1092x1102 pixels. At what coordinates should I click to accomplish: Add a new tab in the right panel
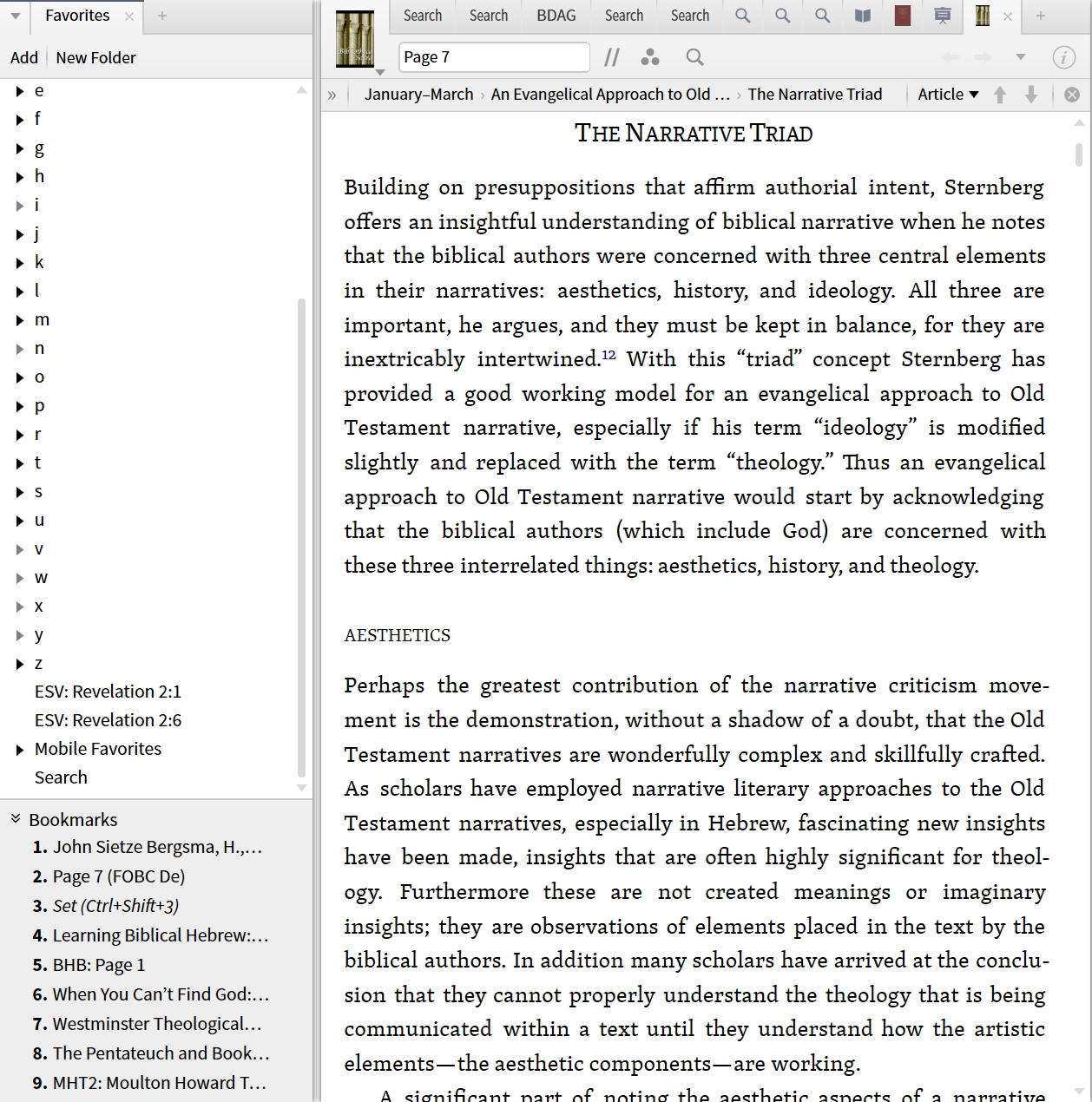pos(1040,16)
